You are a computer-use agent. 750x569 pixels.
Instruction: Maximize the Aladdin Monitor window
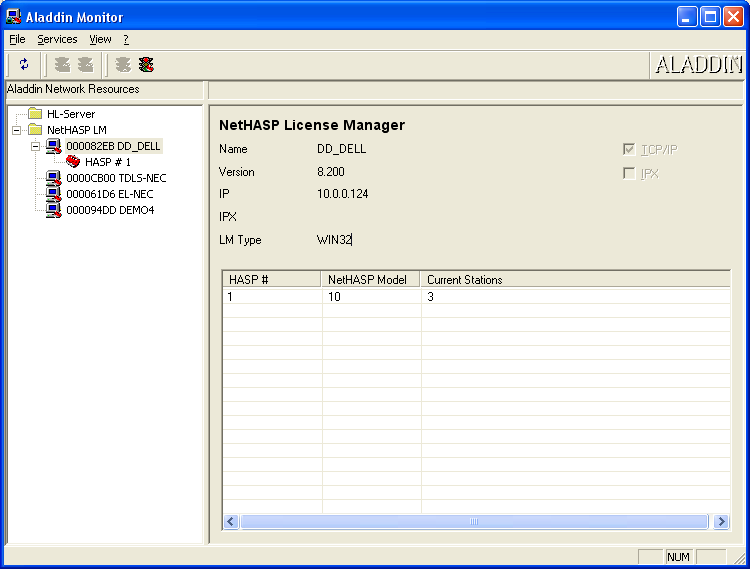point(710,17)
